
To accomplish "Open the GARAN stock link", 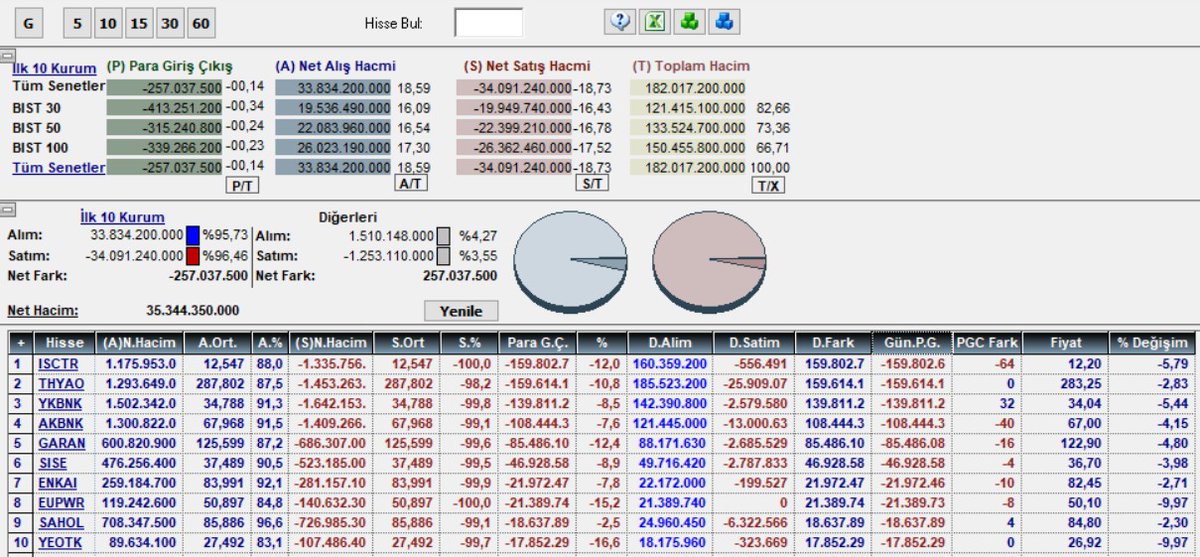I will point(61,443).
